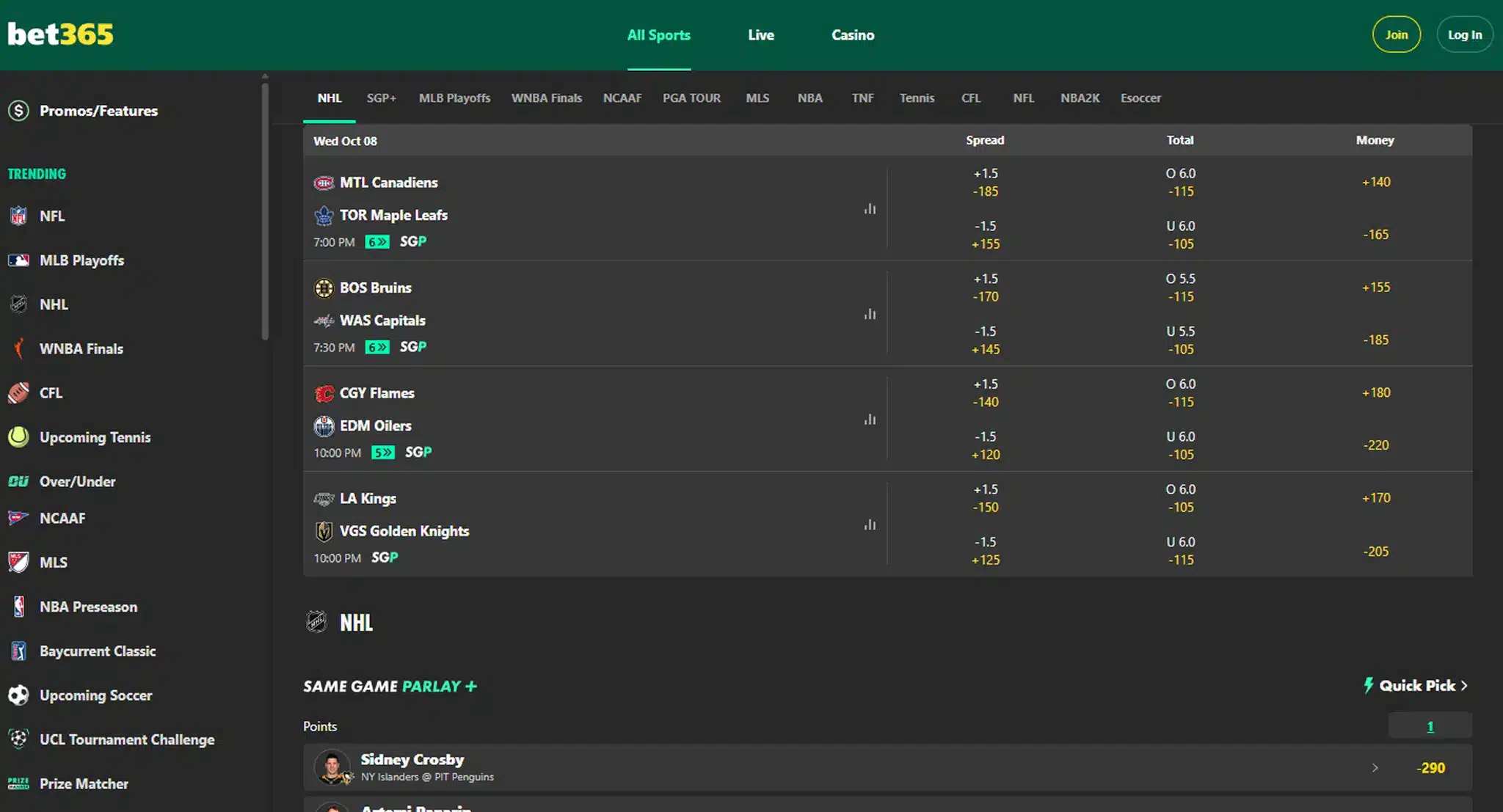
Task: Select MTL Canadiens +140 moneyline
Action: point(1375,182)
